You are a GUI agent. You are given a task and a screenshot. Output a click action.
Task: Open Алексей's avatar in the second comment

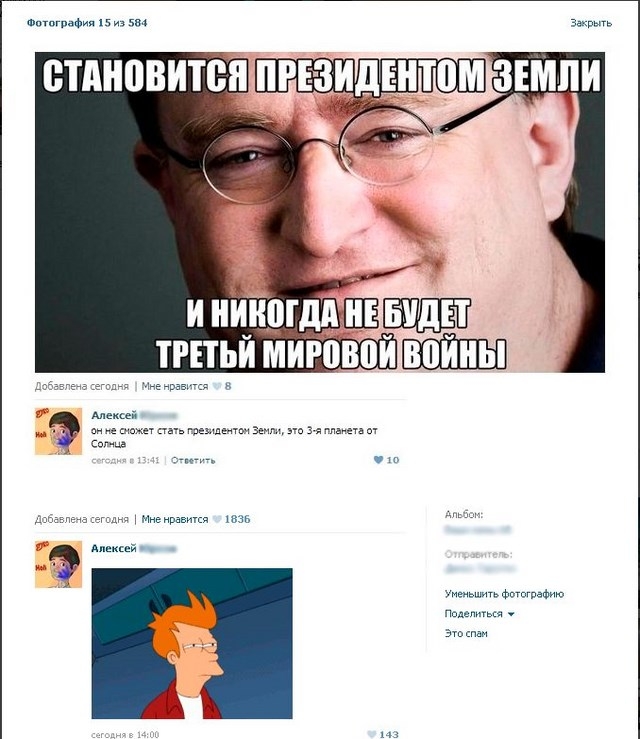point(58,565)
